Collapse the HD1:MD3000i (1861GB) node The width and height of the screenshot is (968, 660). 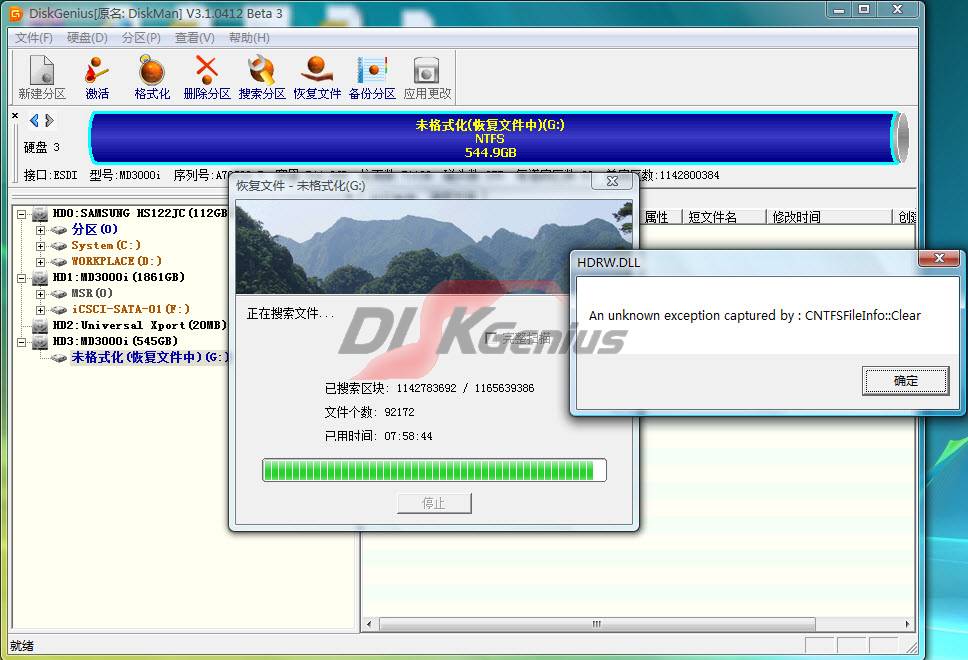point(22,278)
